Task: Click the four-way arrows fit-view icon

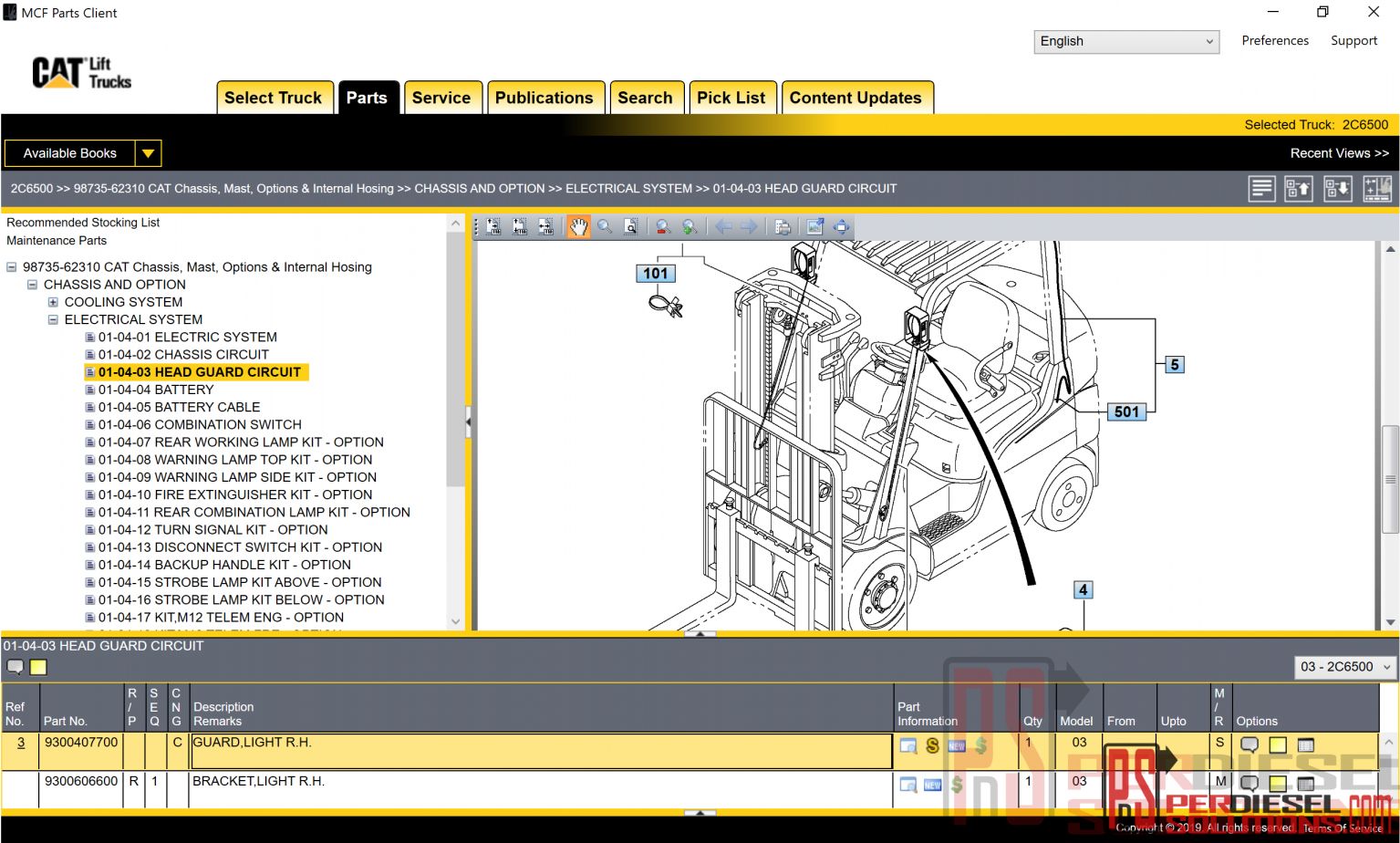Action: tap(841, 227)
